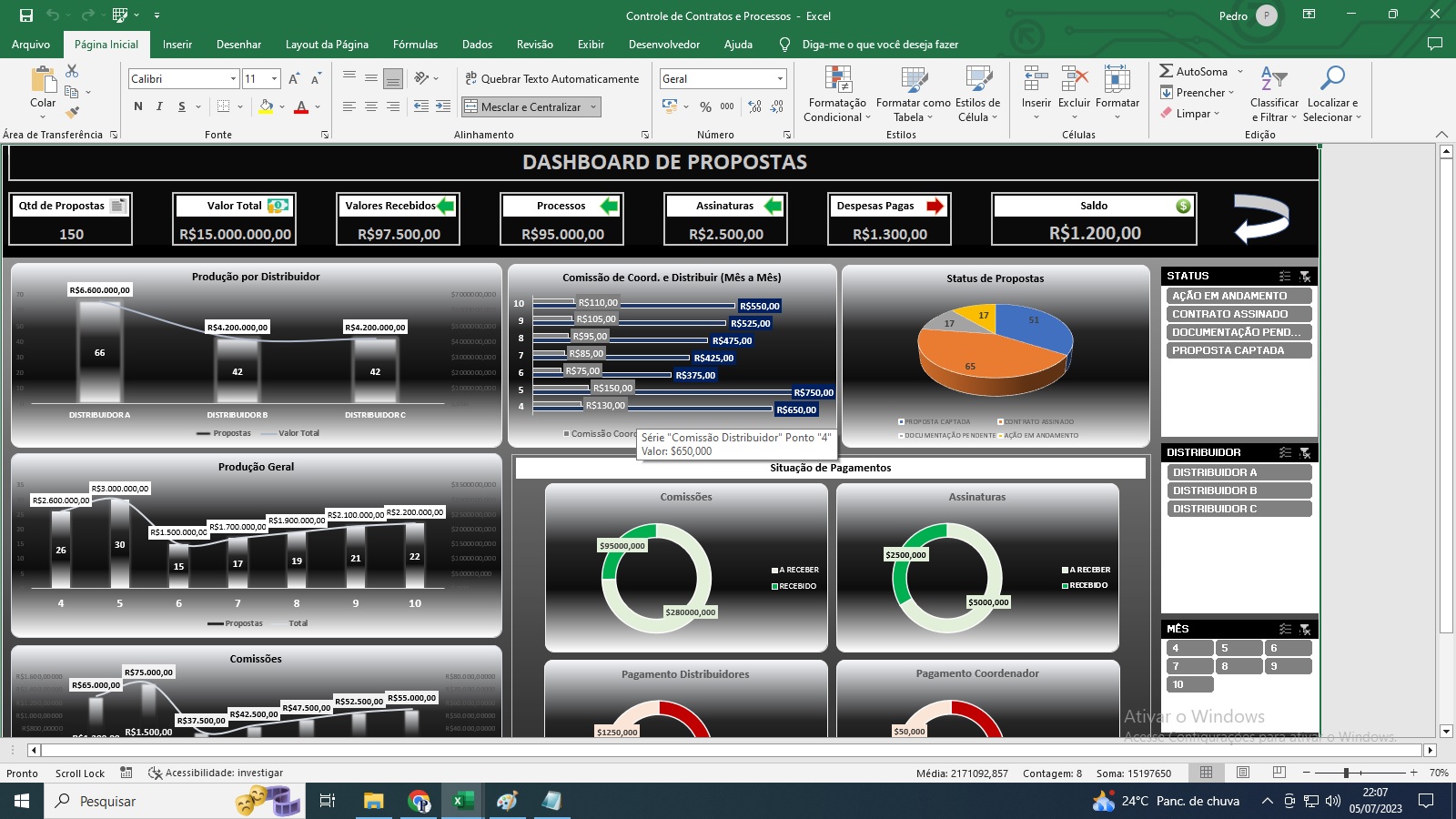Enable multi-select on the MÊS slicer
Image resolution: width=1456 pixels, height=819 pixels.
[x=1285, y=629]
